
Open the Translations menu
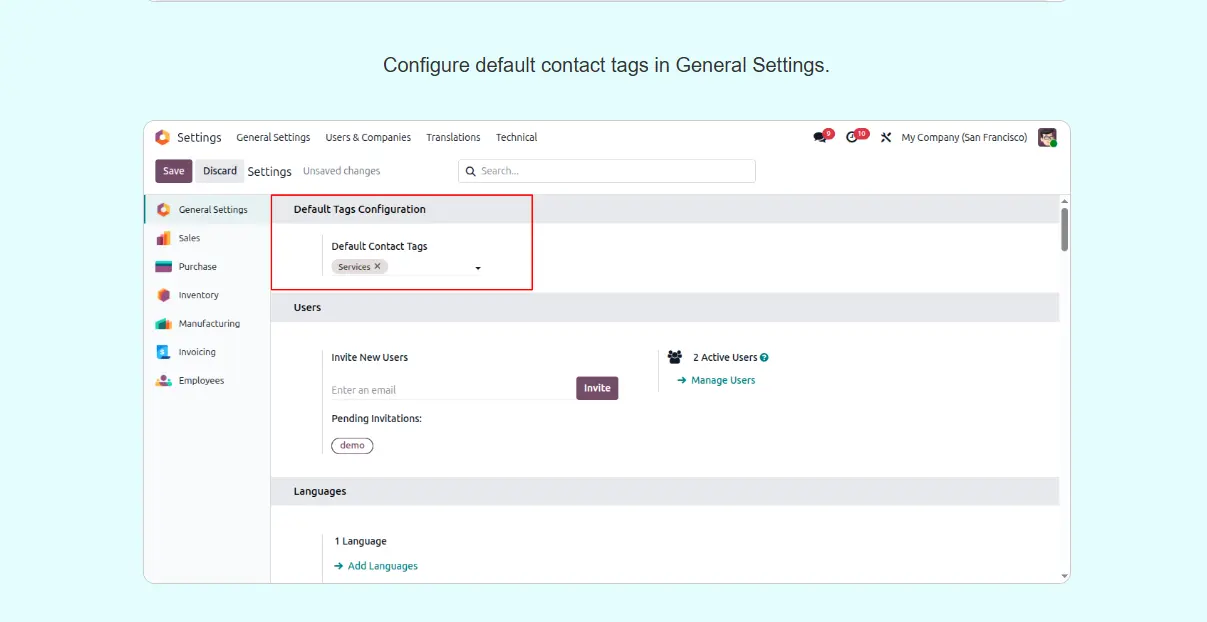pos(453,137)
